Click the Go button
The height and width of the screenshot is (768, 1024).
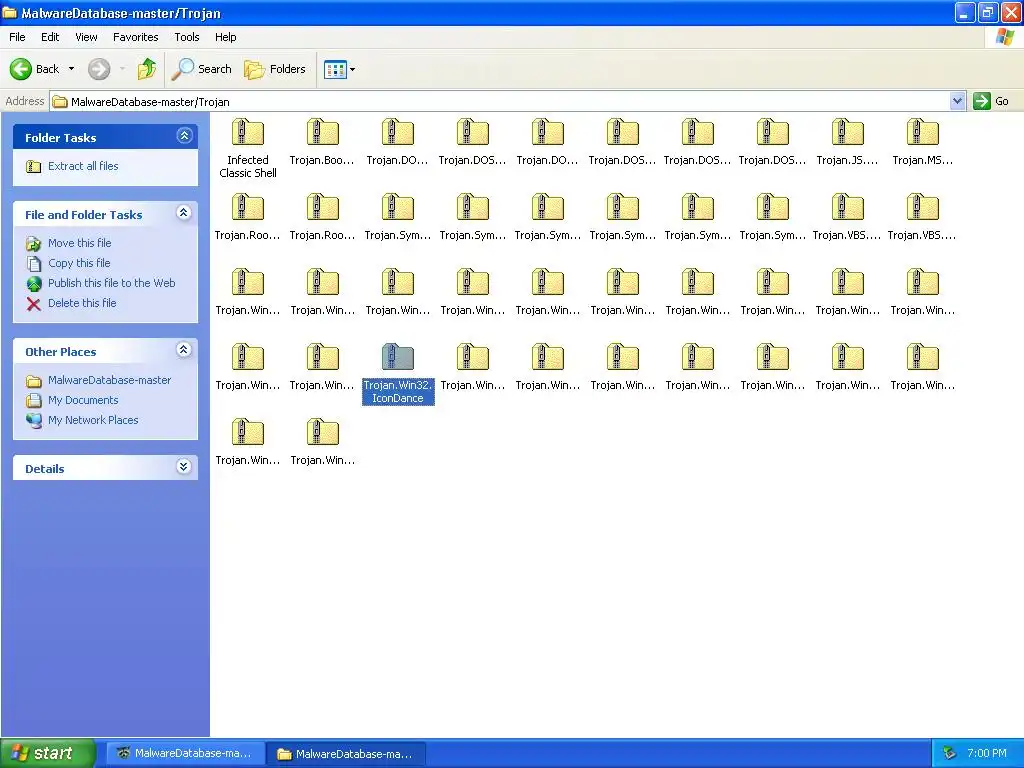(x=991, y=101)
